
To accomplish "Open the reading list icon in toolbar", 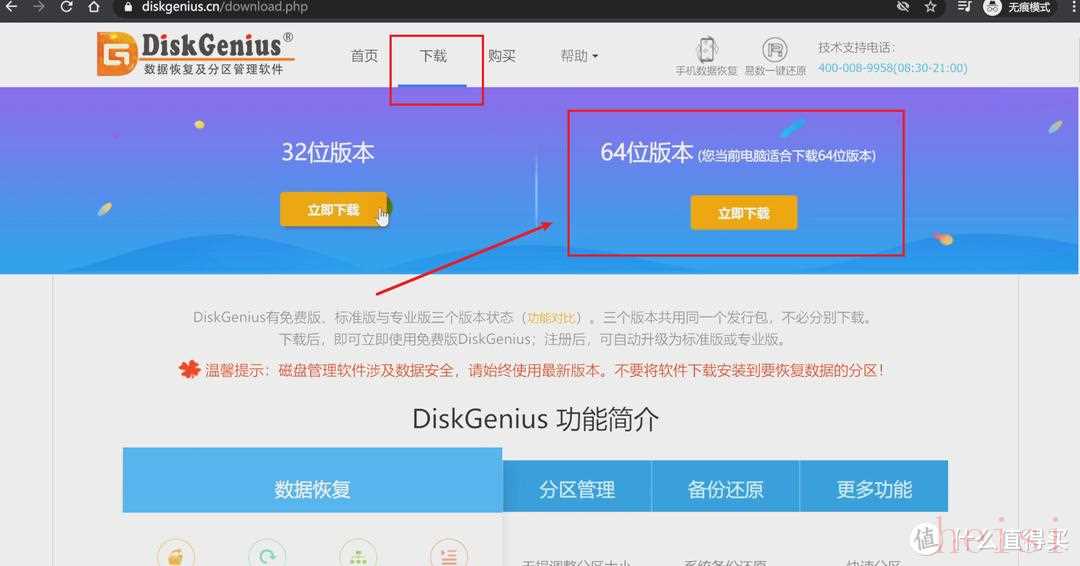I will 964,7.
